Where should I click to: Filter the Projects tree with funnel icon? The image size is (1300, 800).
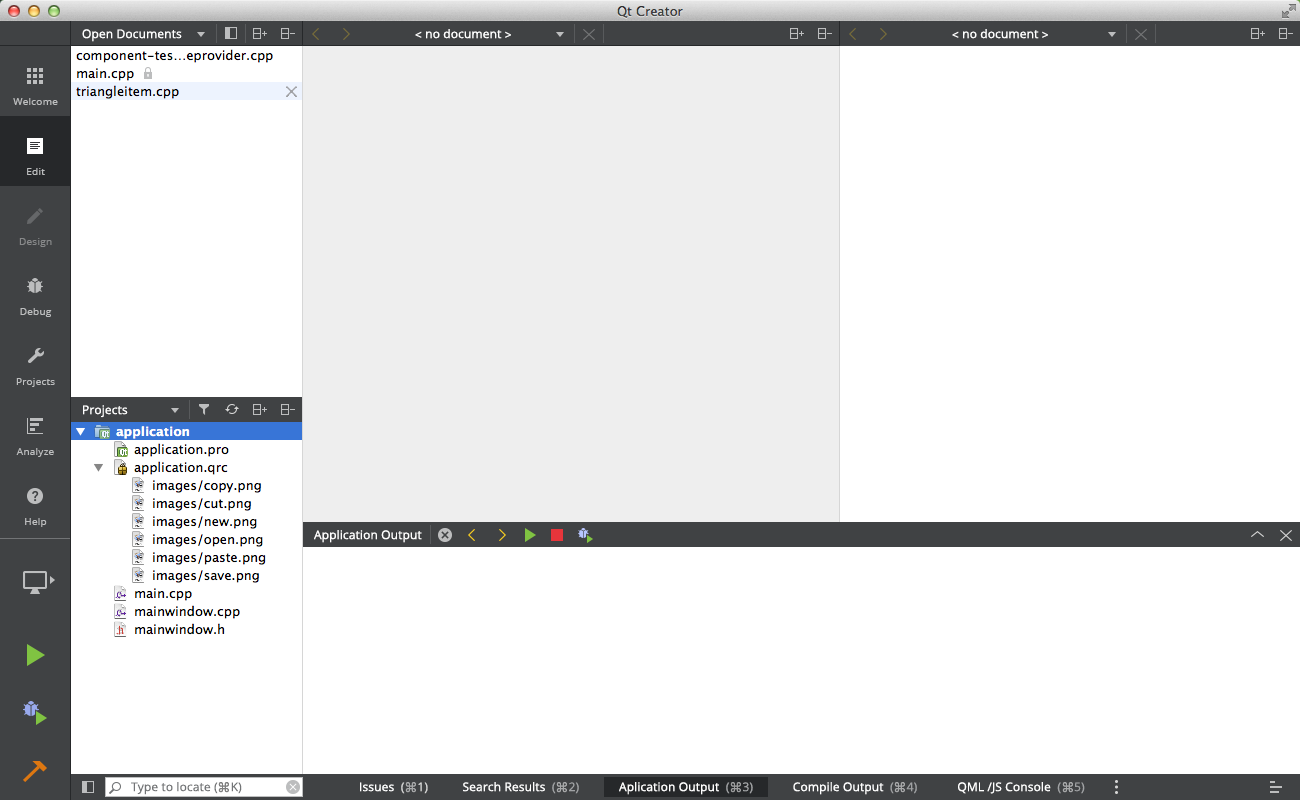pyautogui.click(x=204, y=410)
